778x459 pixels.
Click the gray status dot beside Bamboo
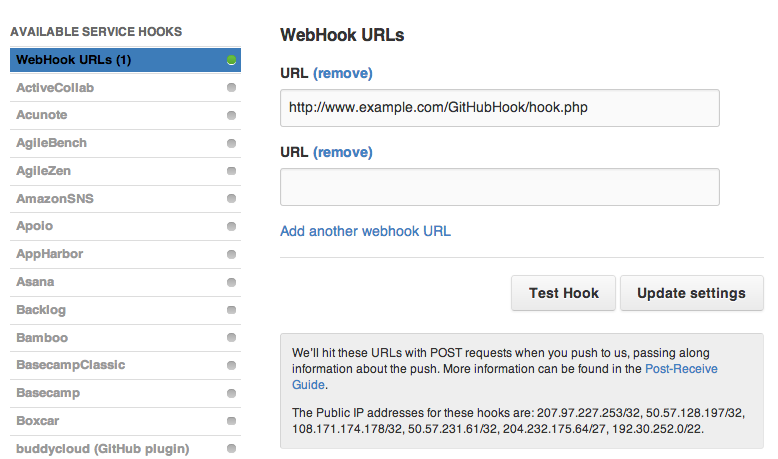[x=232, y=338]
